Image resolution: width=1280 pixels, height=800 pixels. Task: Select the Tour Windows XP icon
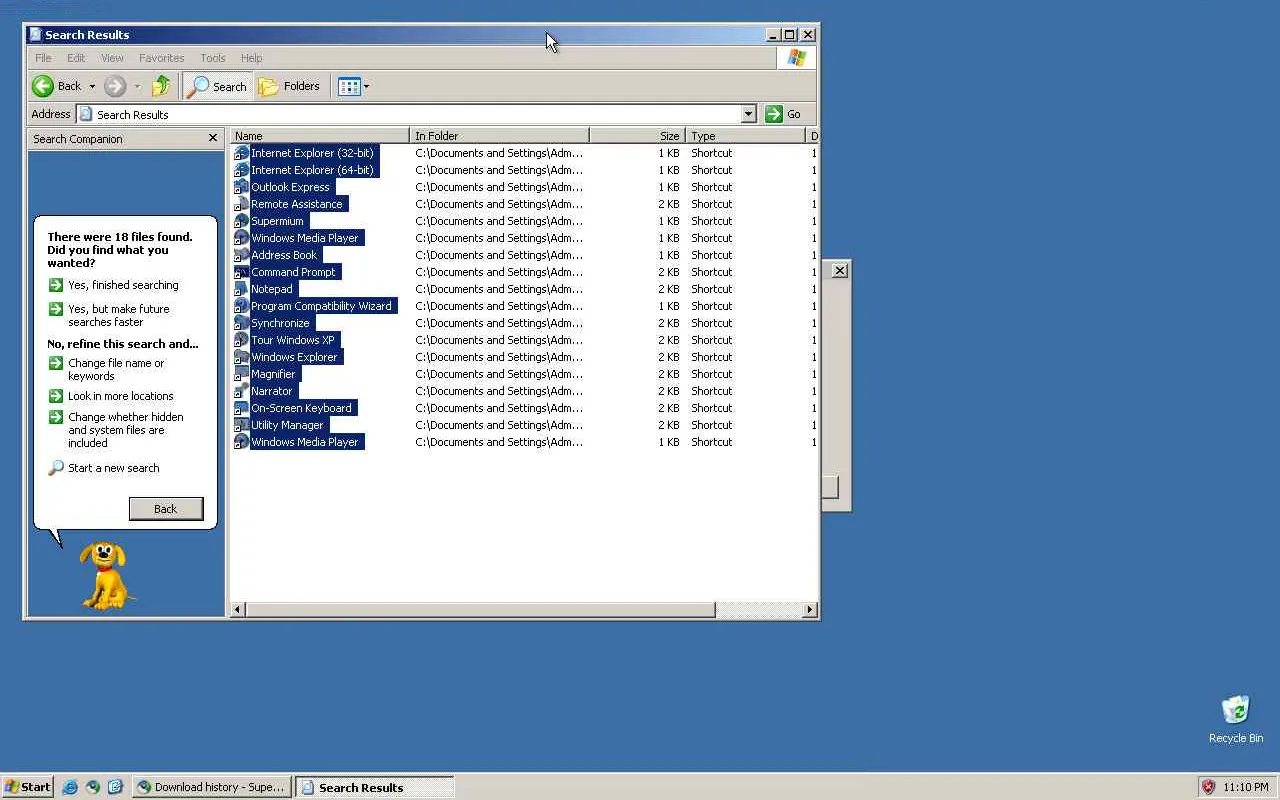[241, 340]
